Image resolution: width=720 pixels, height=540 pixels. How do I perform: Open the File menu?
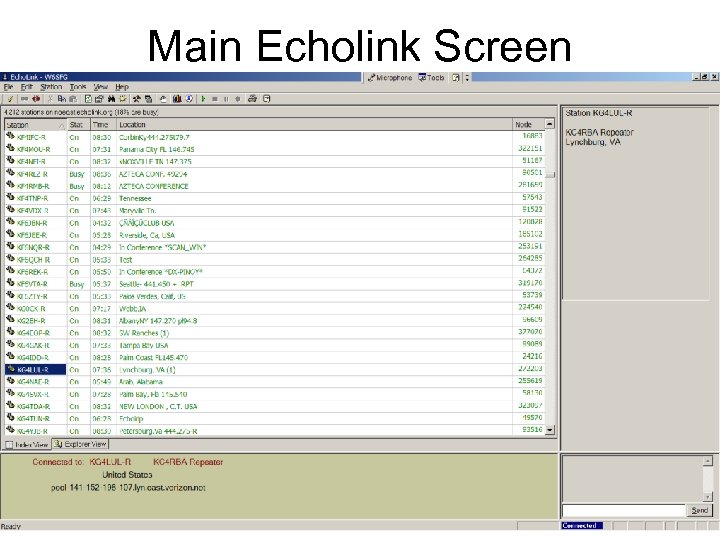(x=8, y=87)
